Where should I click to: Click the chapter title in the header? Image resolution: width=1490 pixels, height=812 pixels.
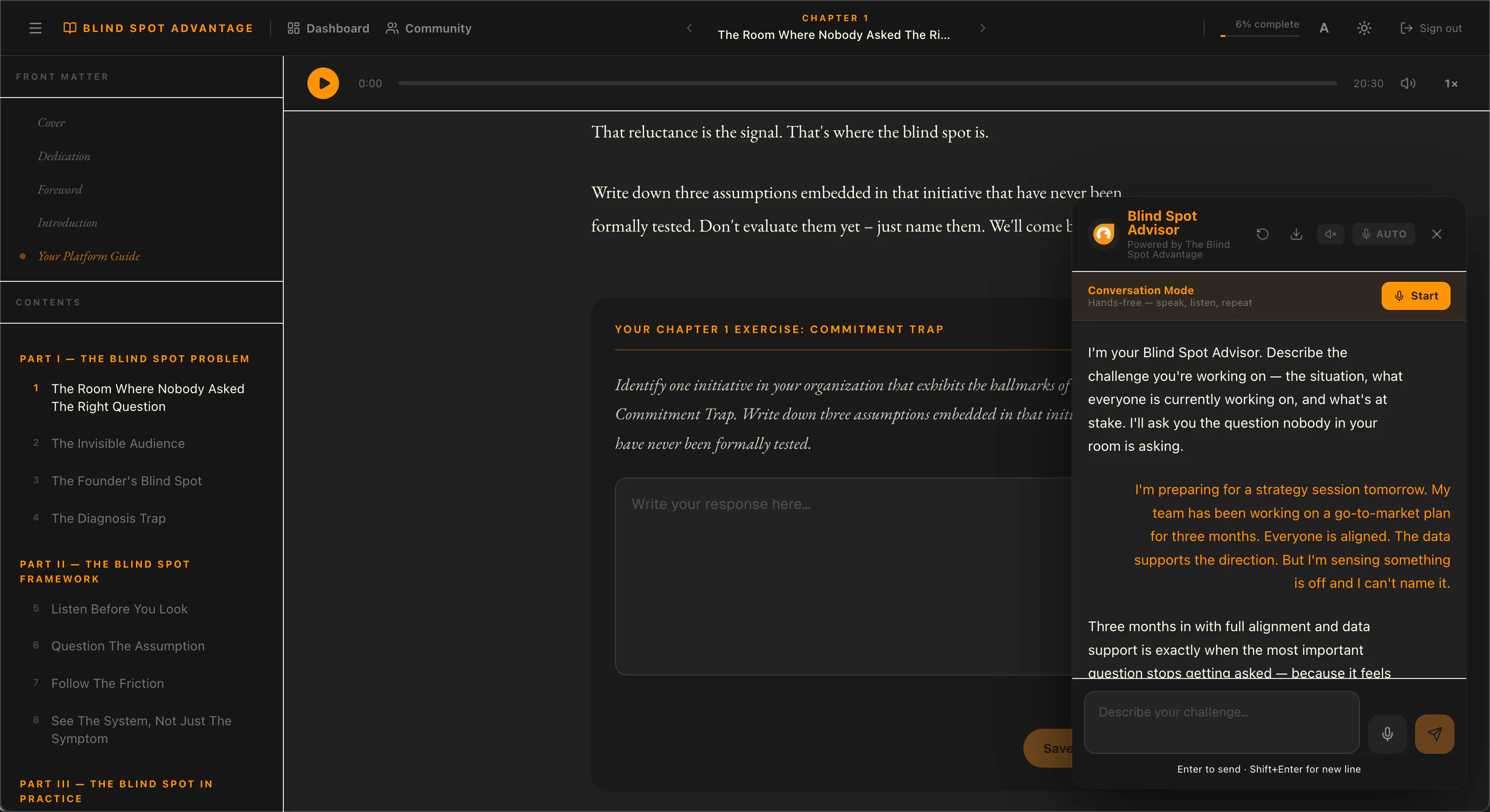pyautogui.click(x=834, y=34)
